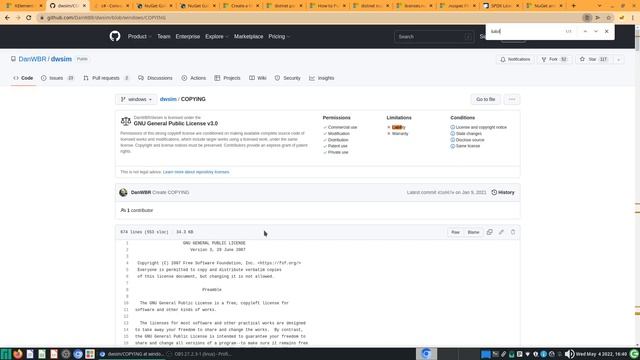Switch to the Pull requests tab
The width and height of the screenshot is (640, 360).
tap(106, 78)
